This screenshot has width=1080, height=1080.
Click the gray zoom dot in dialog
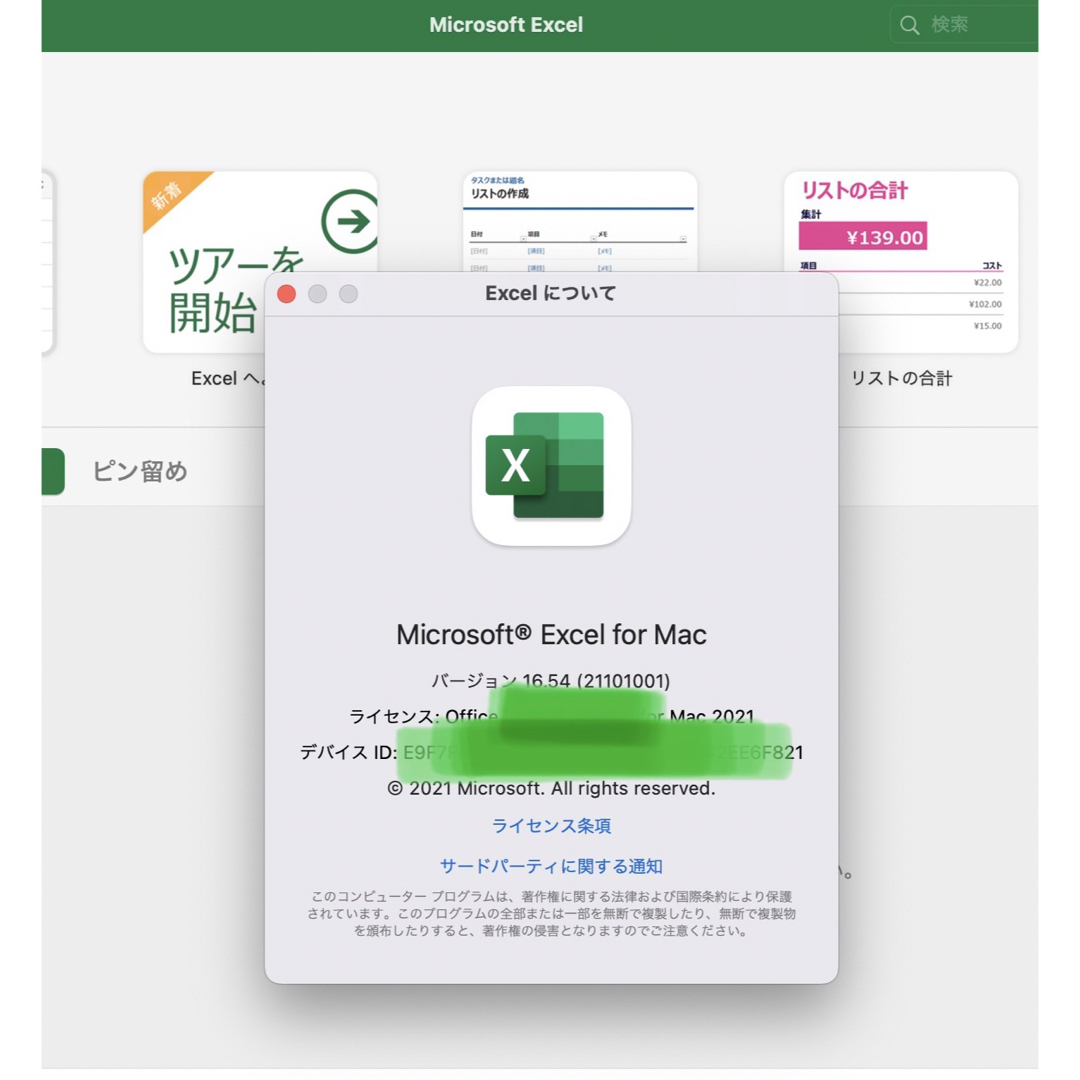349,294
